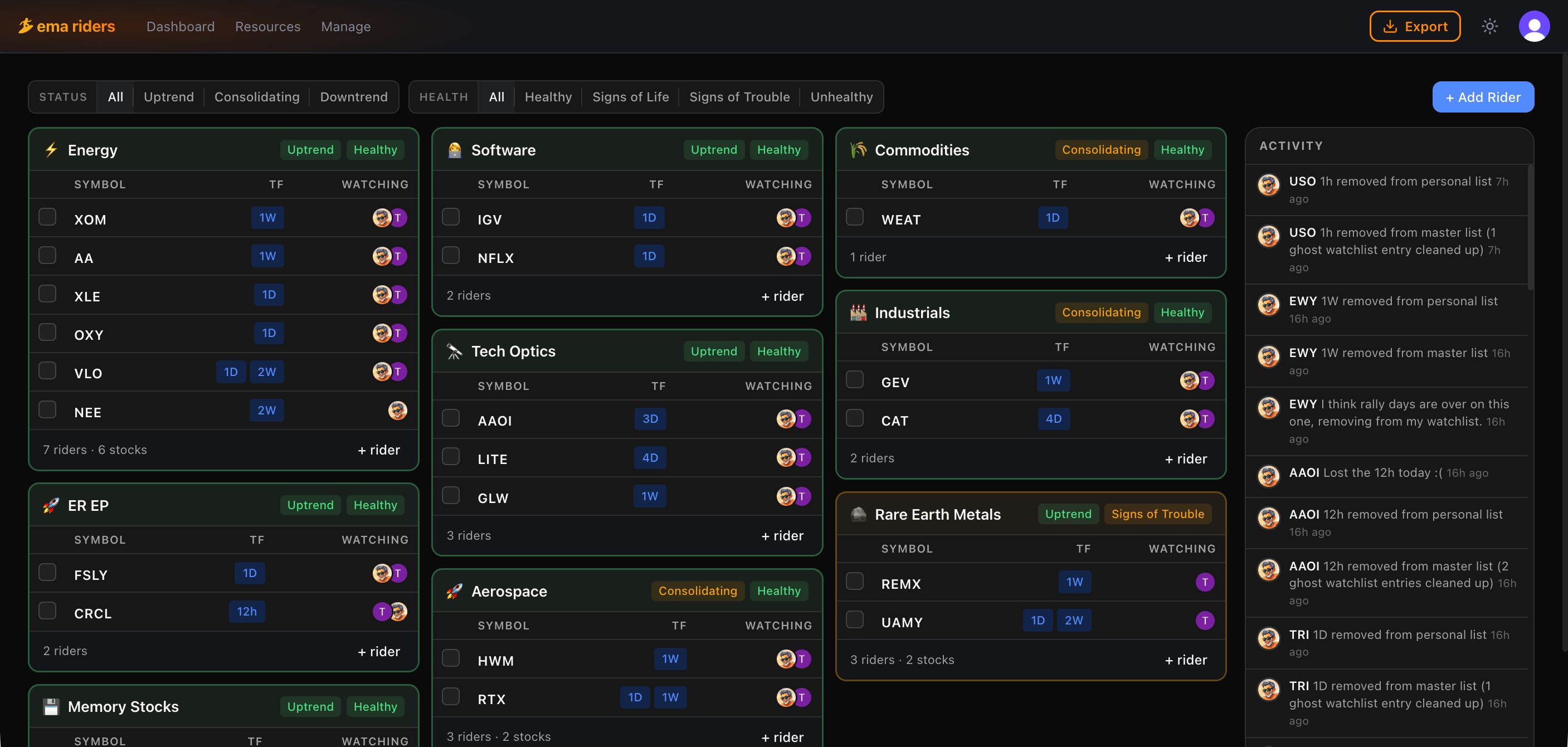Screen dimensions: 1568x747
Task: Click the ER EP rocket icon
Action: pos(51,505)
